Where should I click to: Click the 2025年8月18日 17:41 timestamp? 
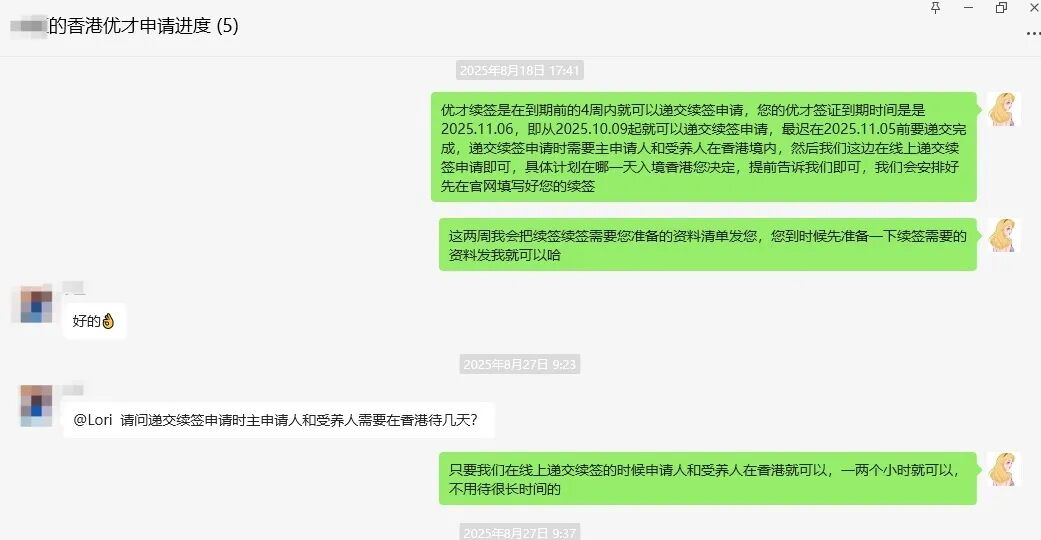pos(520,70)
